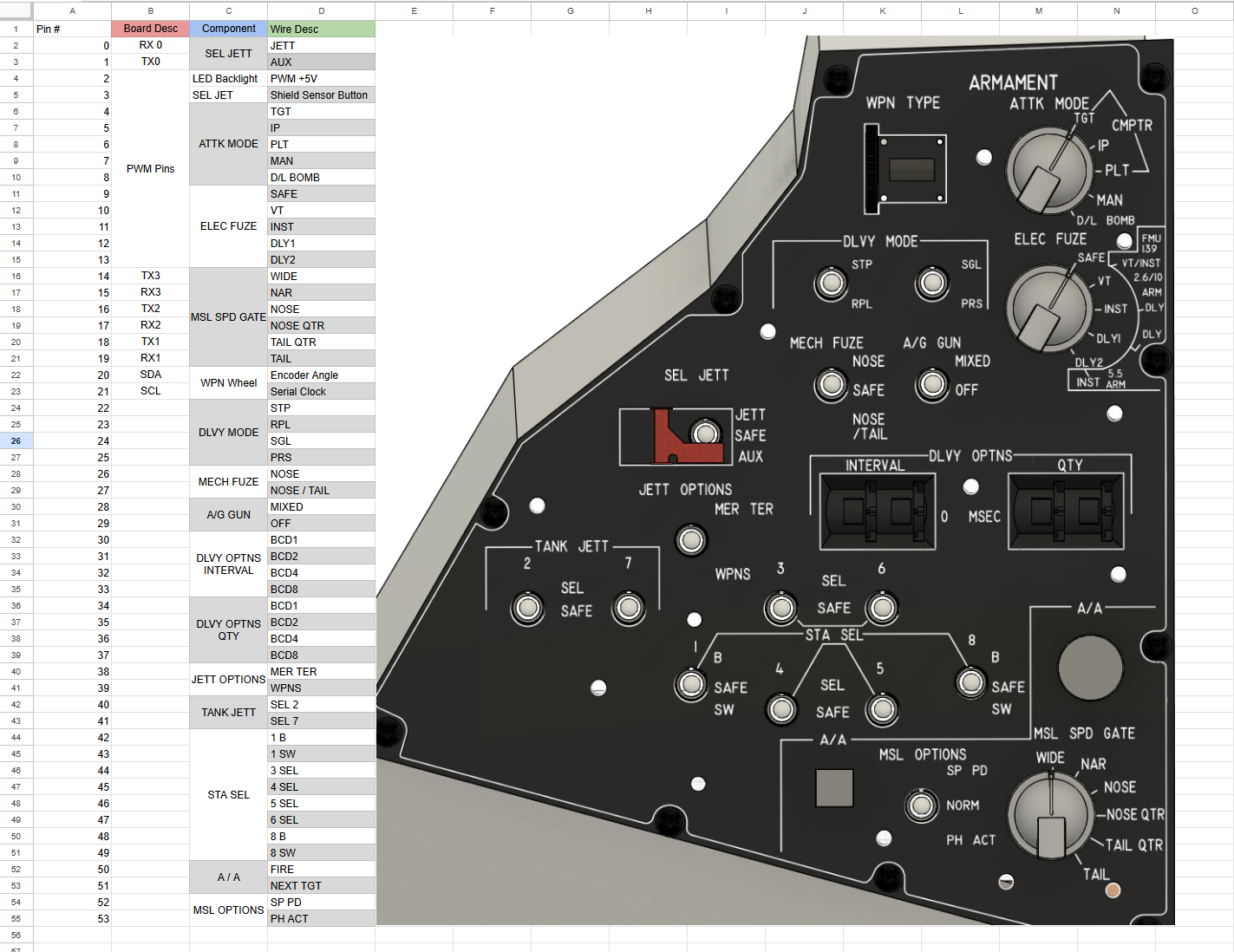This screenshot has height=952, width=1234.
Task: Click the QTY thumbwheel in DLVY OPTNS
Action: point(1067,512)
